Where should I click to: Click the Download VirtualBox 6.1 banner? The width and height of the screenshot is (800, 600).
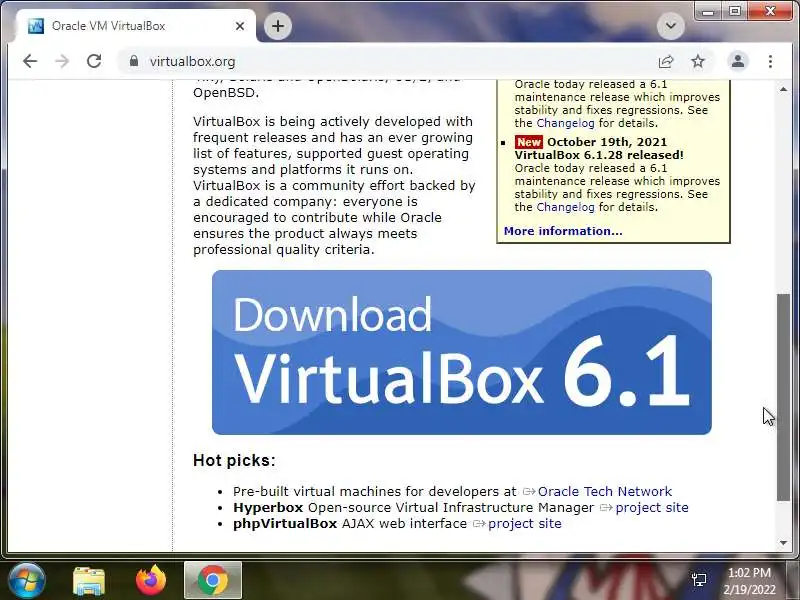(462, 353)
